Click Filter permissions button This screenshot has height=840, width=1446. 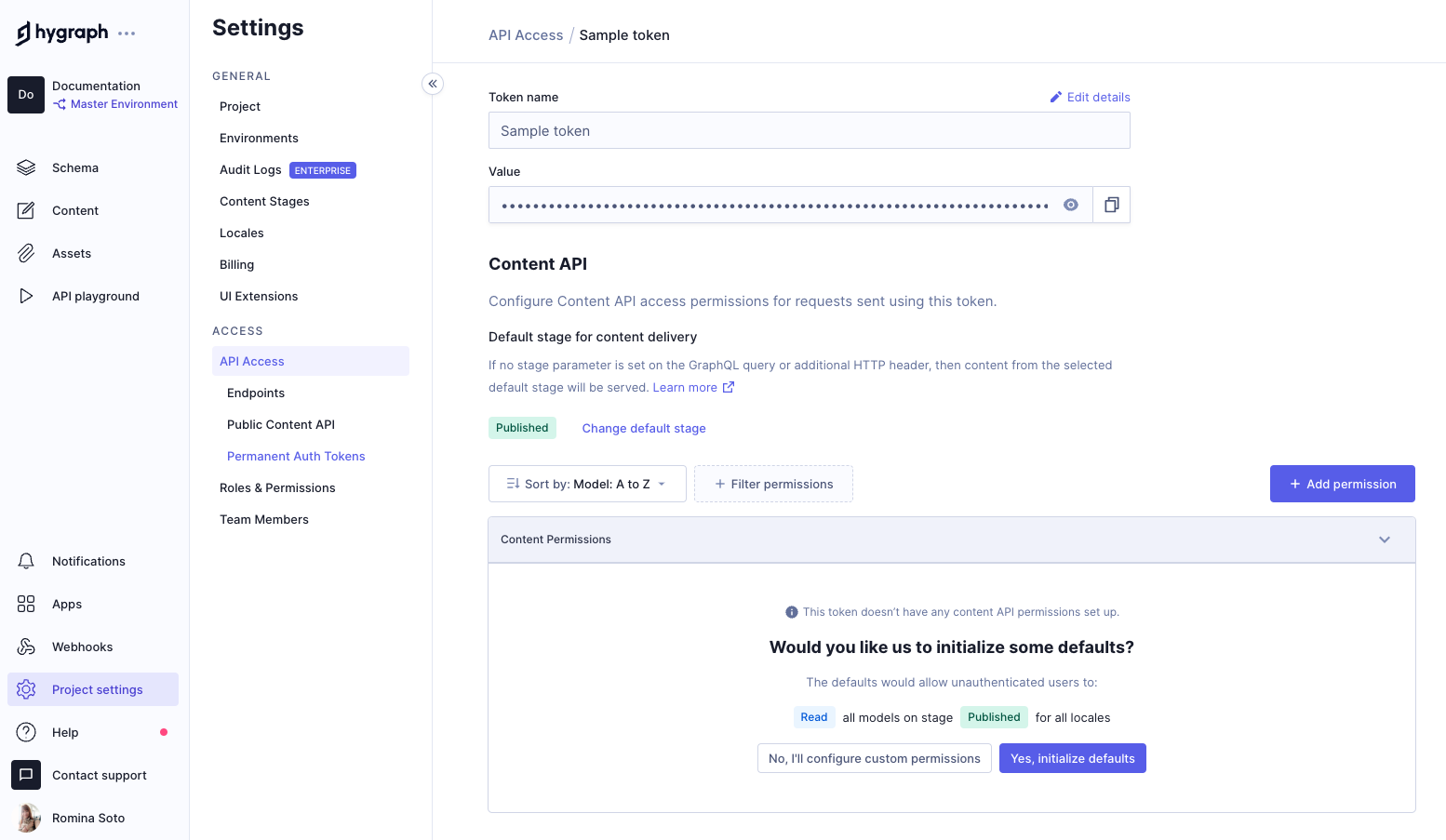pos(773,484)
